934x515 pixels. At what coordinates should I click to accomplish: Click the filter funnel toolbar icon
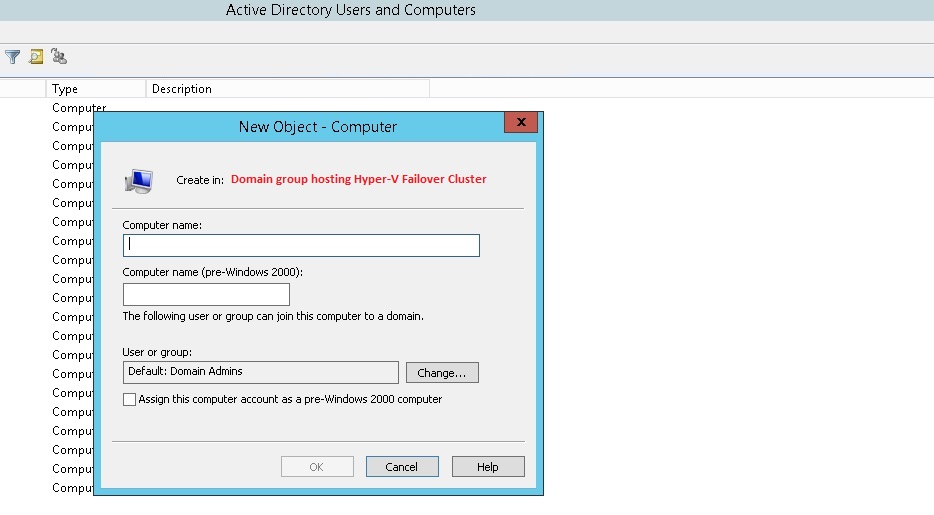(x=13, y=57)
